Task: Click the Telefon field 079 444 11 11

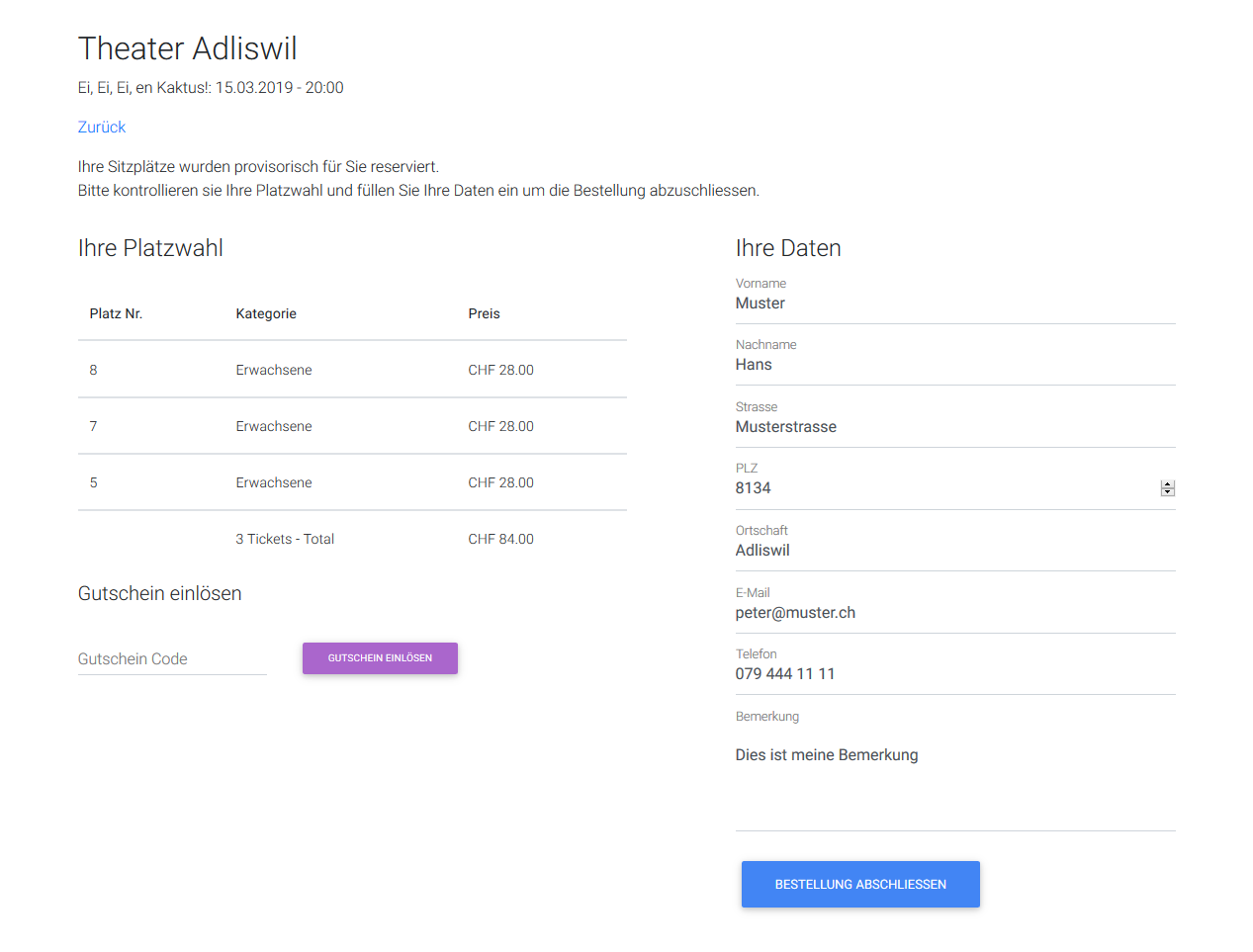Action: [x=955, y=674]
